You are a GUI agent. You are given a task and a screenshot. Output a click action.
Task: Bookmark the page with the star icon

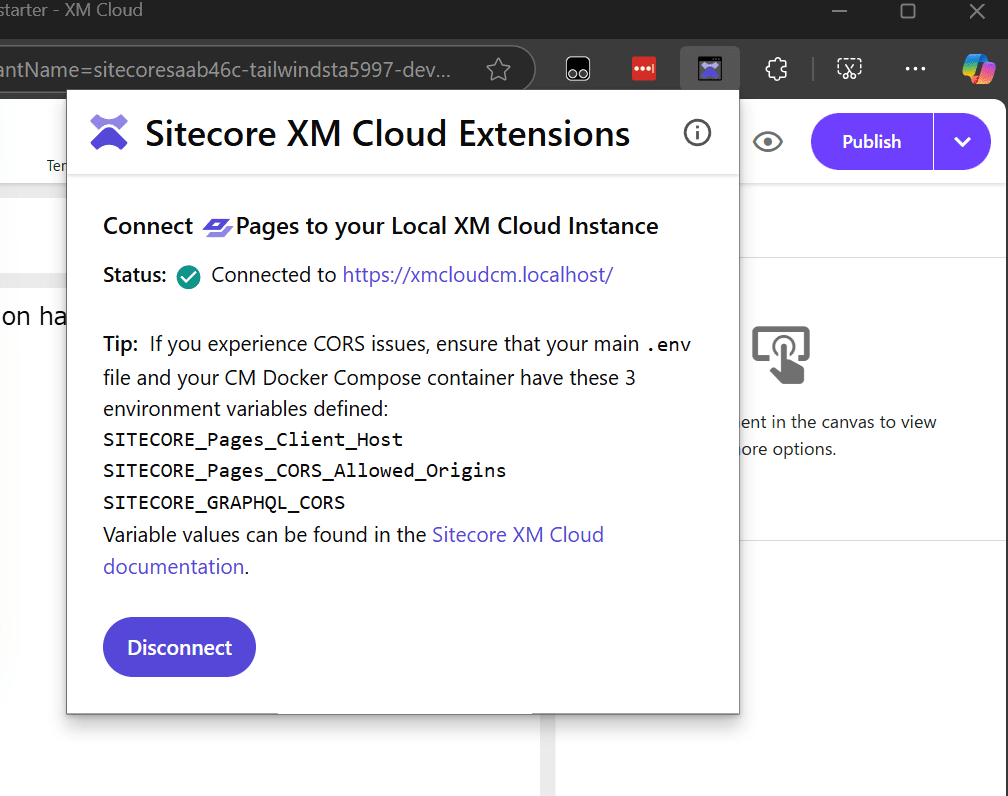pyautogui.click(x=498, y=69)
